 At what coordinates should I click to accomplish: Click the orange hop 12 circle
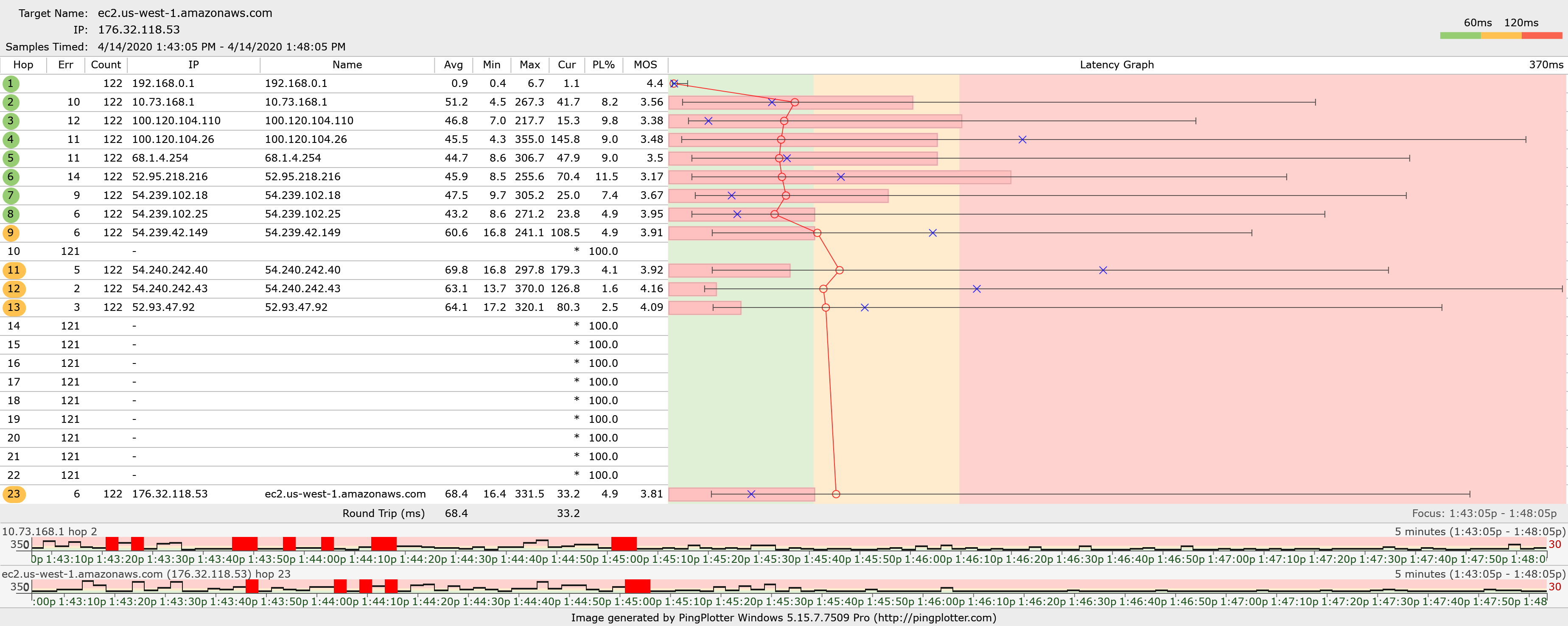tap(14, 289)
